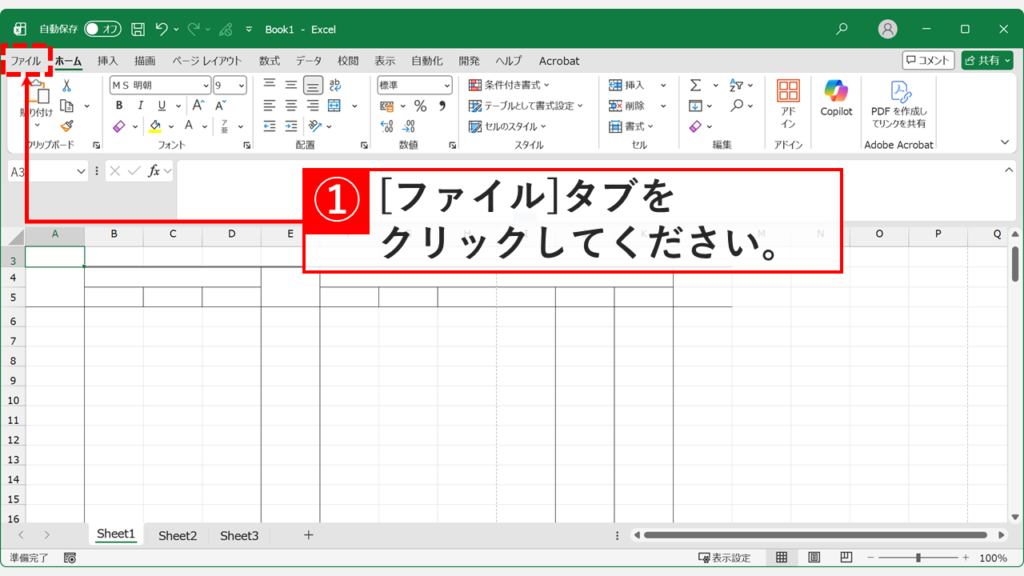Select the Format Painter icon
This screenshot has height=576, width=1024.
tap(66, 126)
